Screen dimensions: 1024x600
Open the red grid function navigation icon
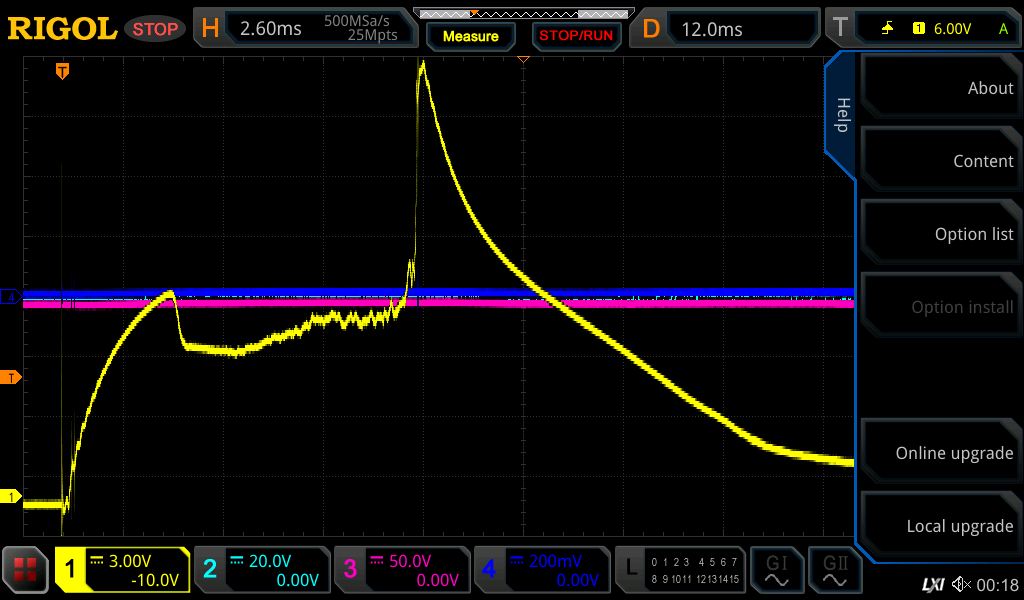tap(26, 570)
